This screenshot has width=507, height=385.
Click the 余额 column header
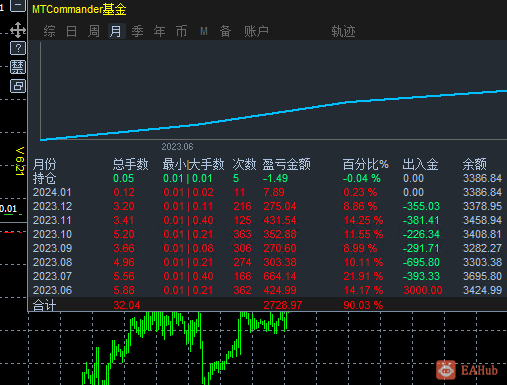coord(475,164)
